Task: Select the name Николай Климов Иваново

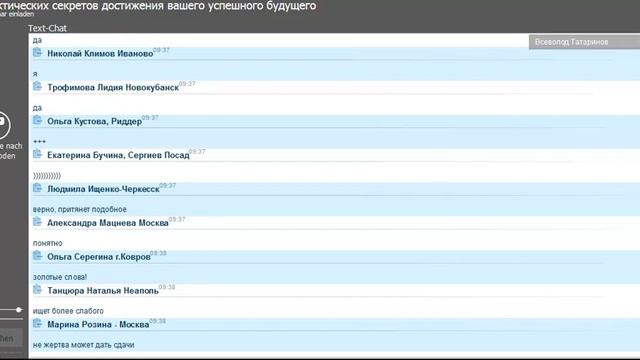Action: [100, 53]
